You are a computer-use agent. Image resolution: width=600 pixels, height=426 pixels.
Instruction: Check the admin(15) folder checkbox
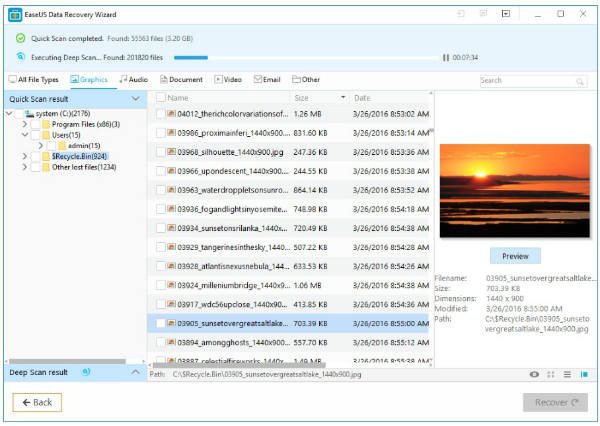[51, 145]
